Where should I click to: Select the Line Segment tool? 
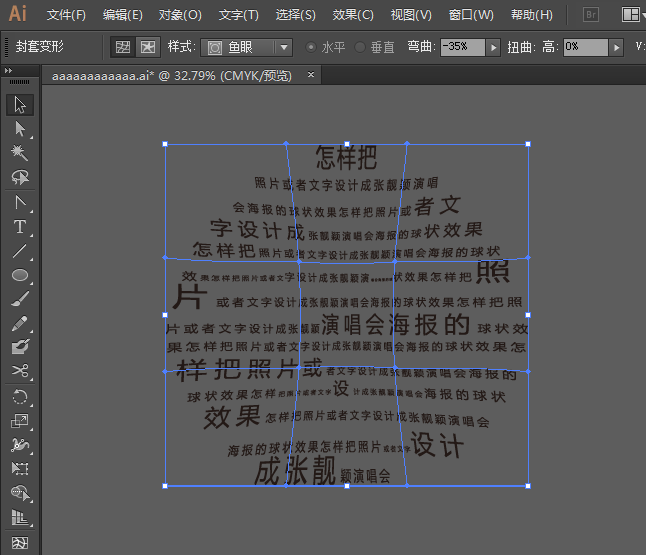coord(20,251)
